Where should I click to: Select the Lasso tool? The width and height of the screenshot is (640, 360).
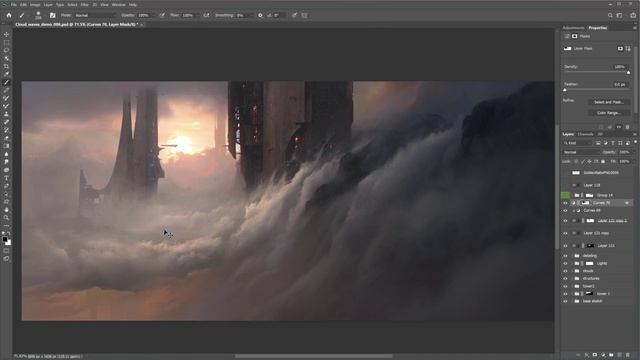[x=6, y=51]
